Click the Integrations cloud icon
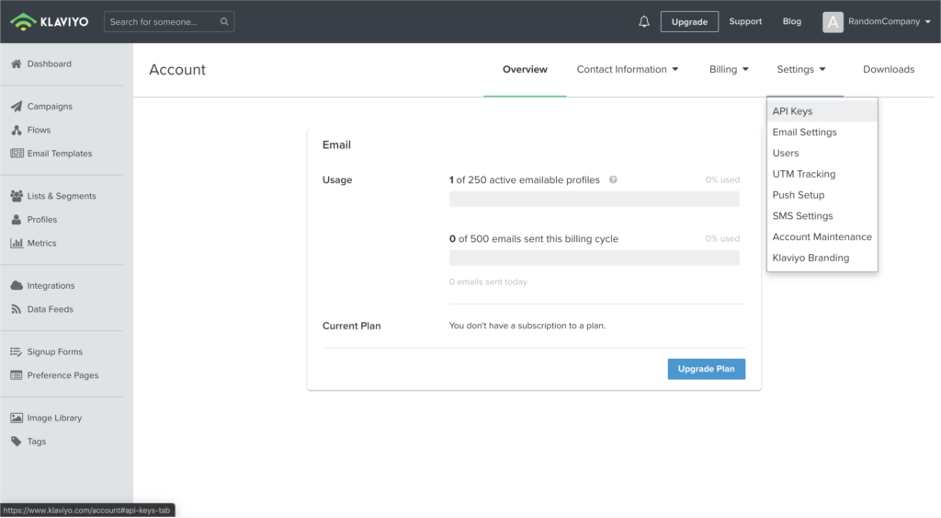The height and width of the screenshot is (518, 941). pyautogui.click(x=16, y=286)
